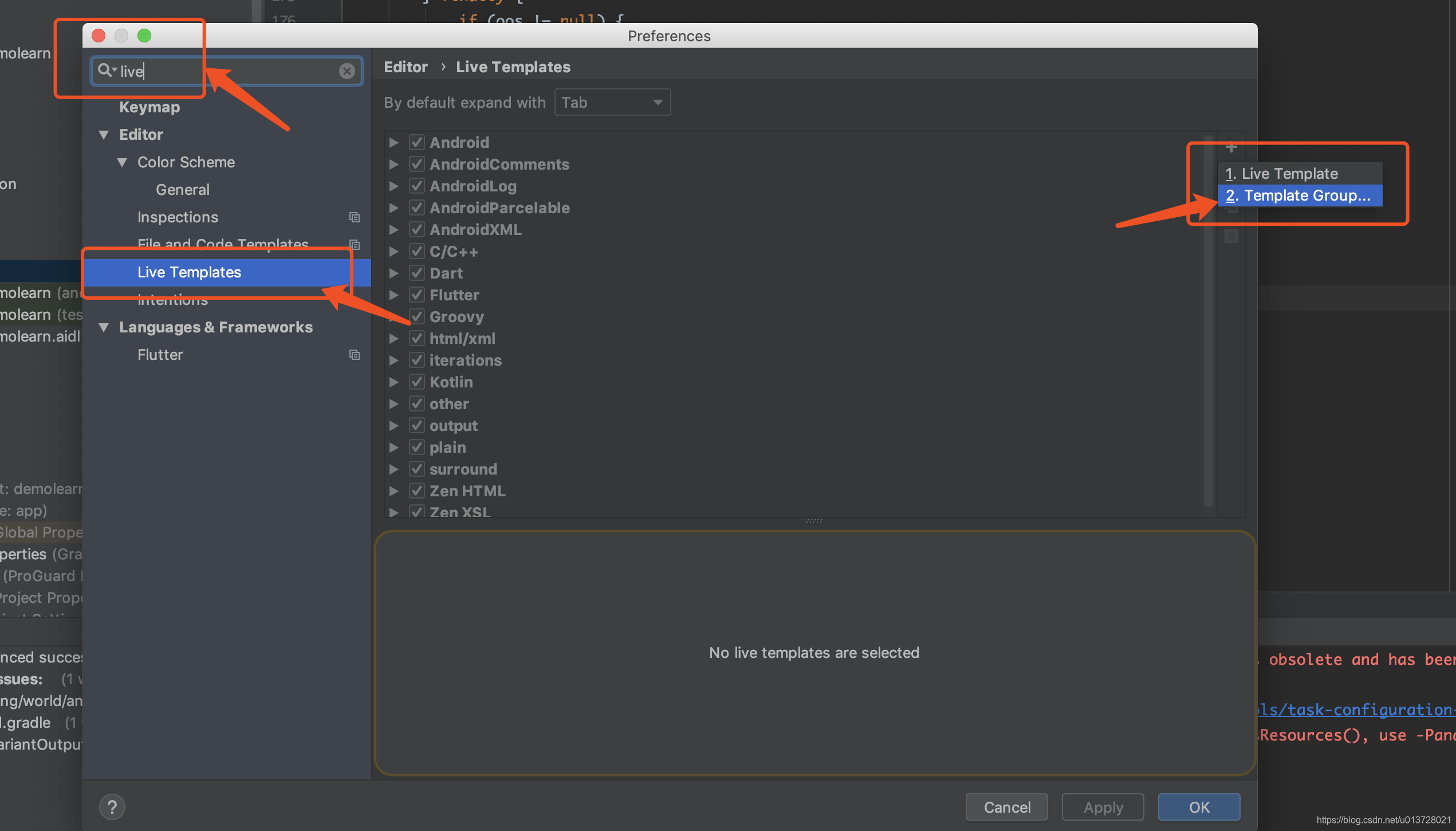Screen dimensions: 1456x831
Task: Click the add (+) template toolbar icon
Action: 1231,147
